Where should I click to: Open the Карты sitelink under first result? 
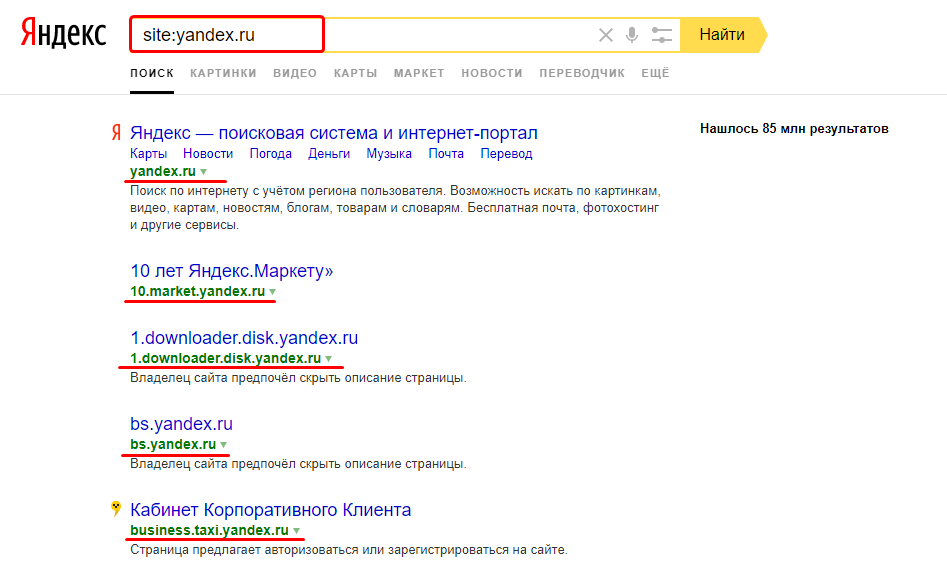coord(149,153)
